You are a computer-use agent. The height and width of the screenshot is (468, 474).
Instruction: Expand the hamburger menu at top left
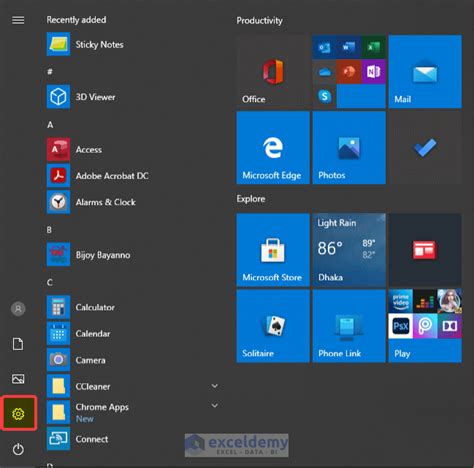pyautogui.click(x=18, y=20)
